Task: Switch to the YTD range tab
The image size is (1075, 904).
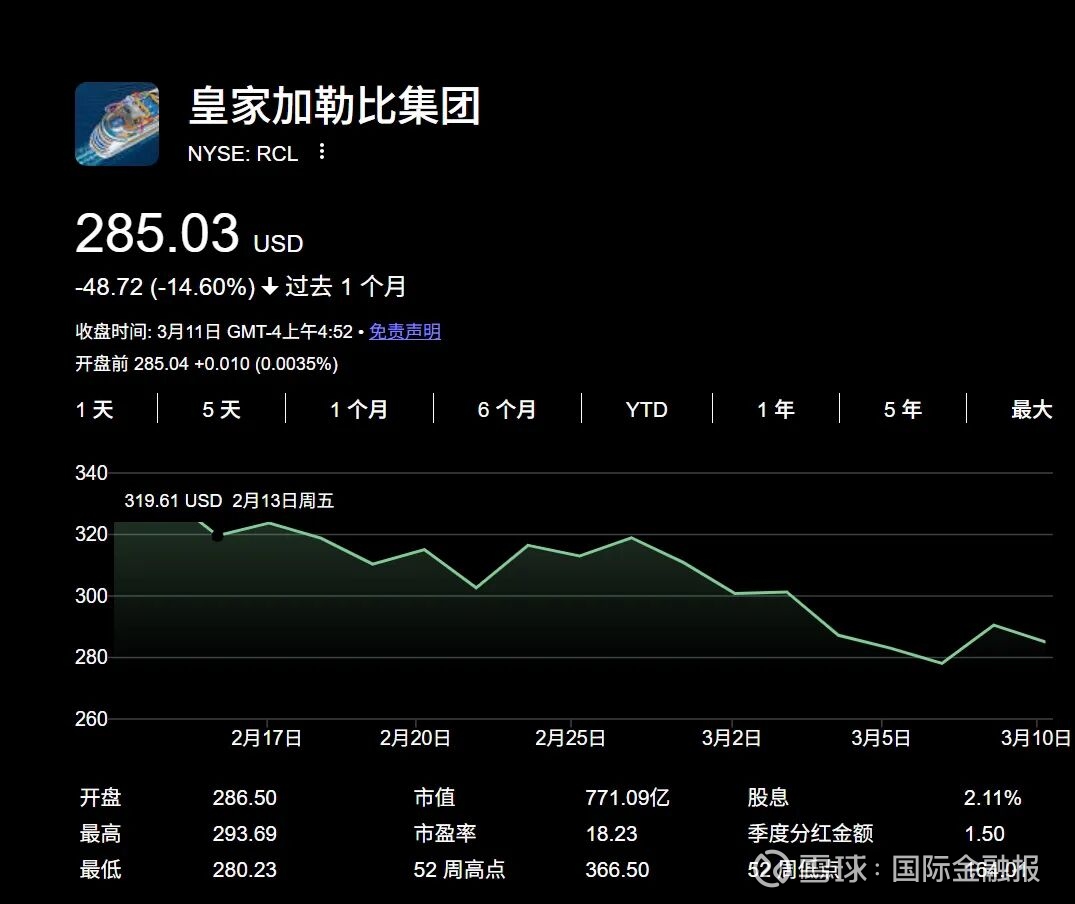Action: point(647,410)
